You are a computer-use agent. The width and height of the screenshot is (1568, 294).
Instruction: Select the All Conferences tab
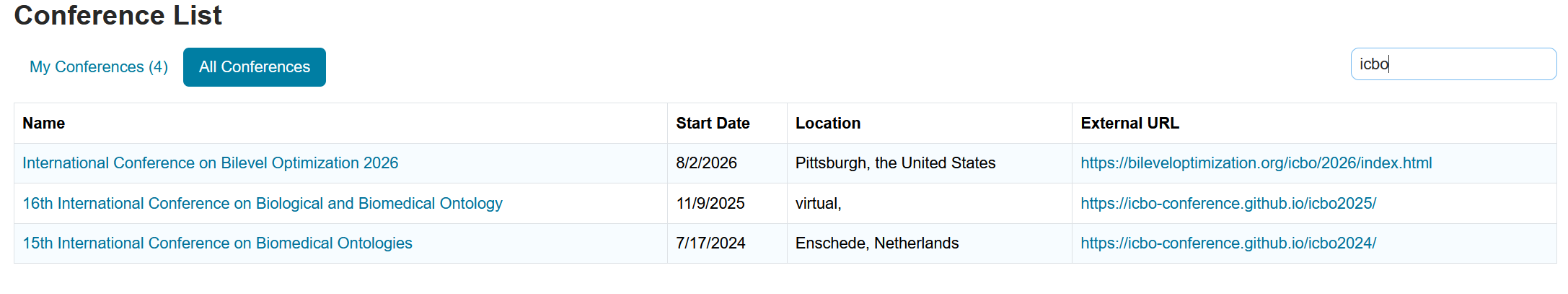(254, 67)
